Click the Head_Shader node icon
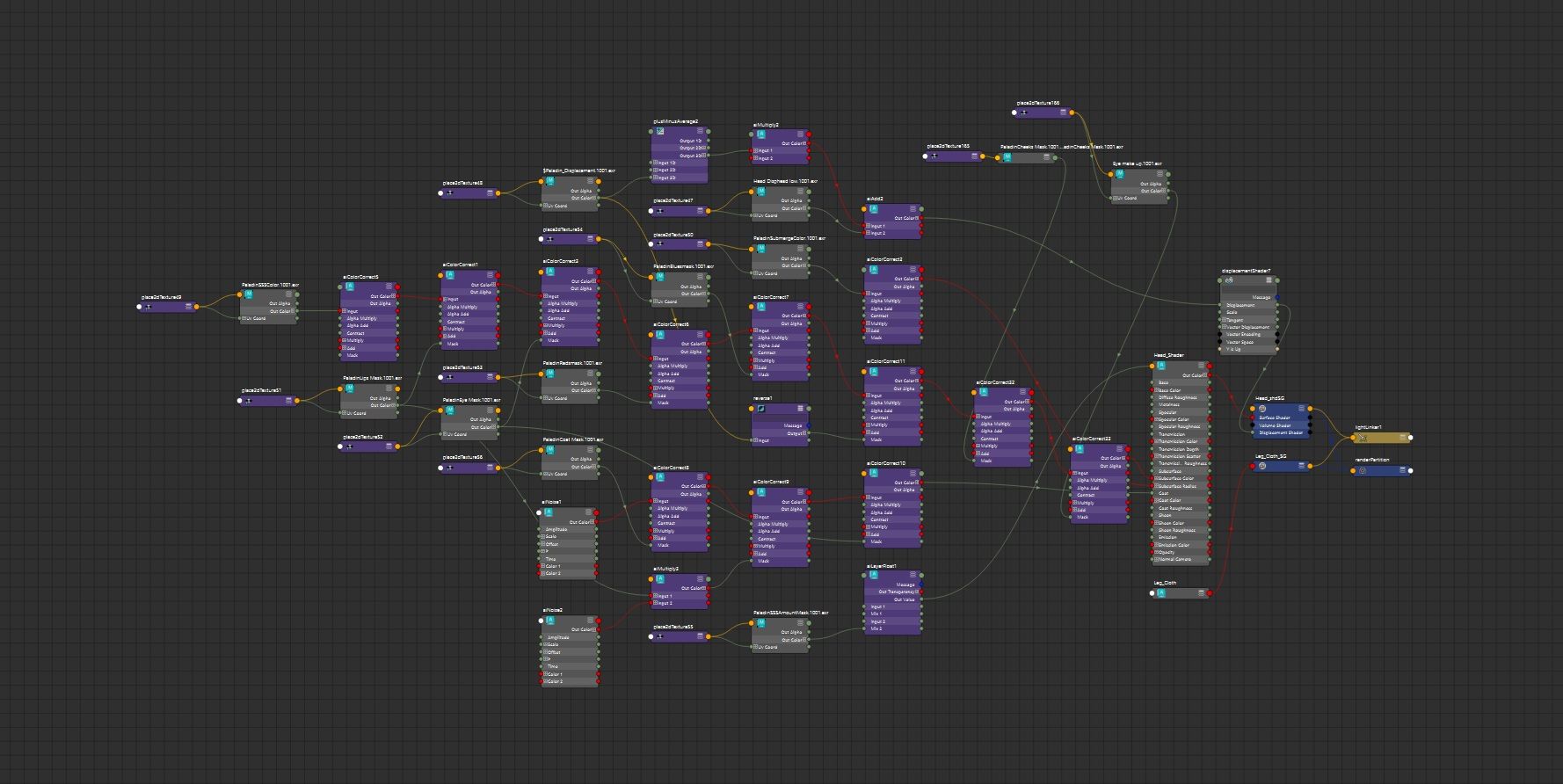Image resolution: width=1563 pixels, height=784 pixels. tap(1162, 365)
